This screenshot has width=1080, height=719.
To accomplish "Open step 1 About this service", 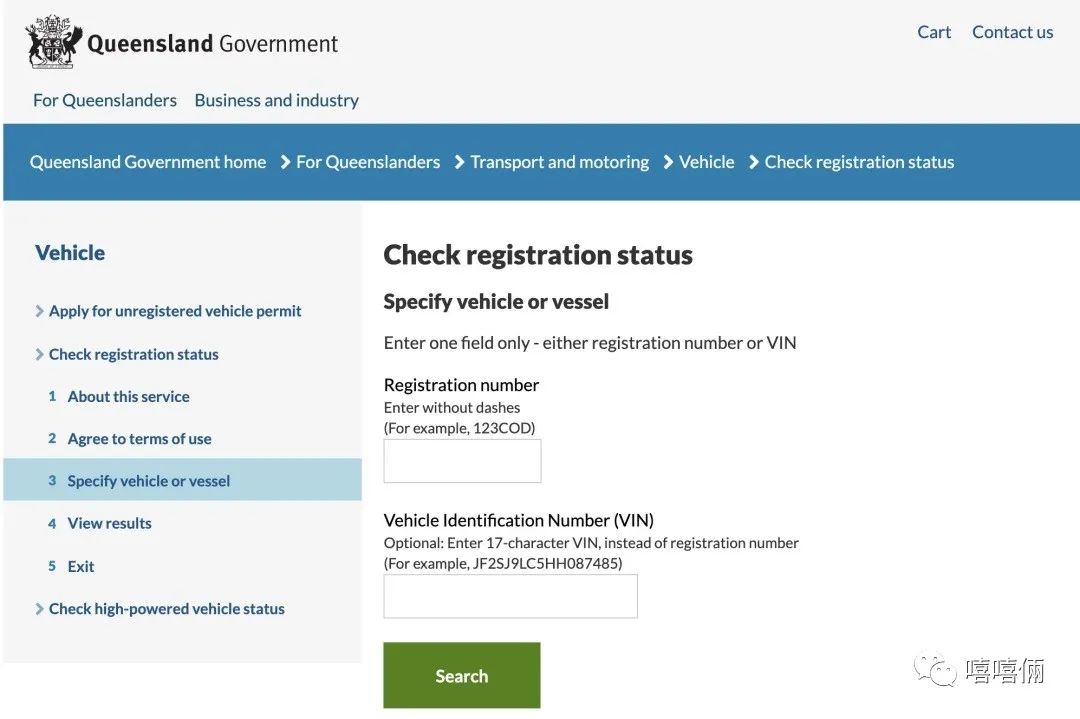I will [128, 397].
